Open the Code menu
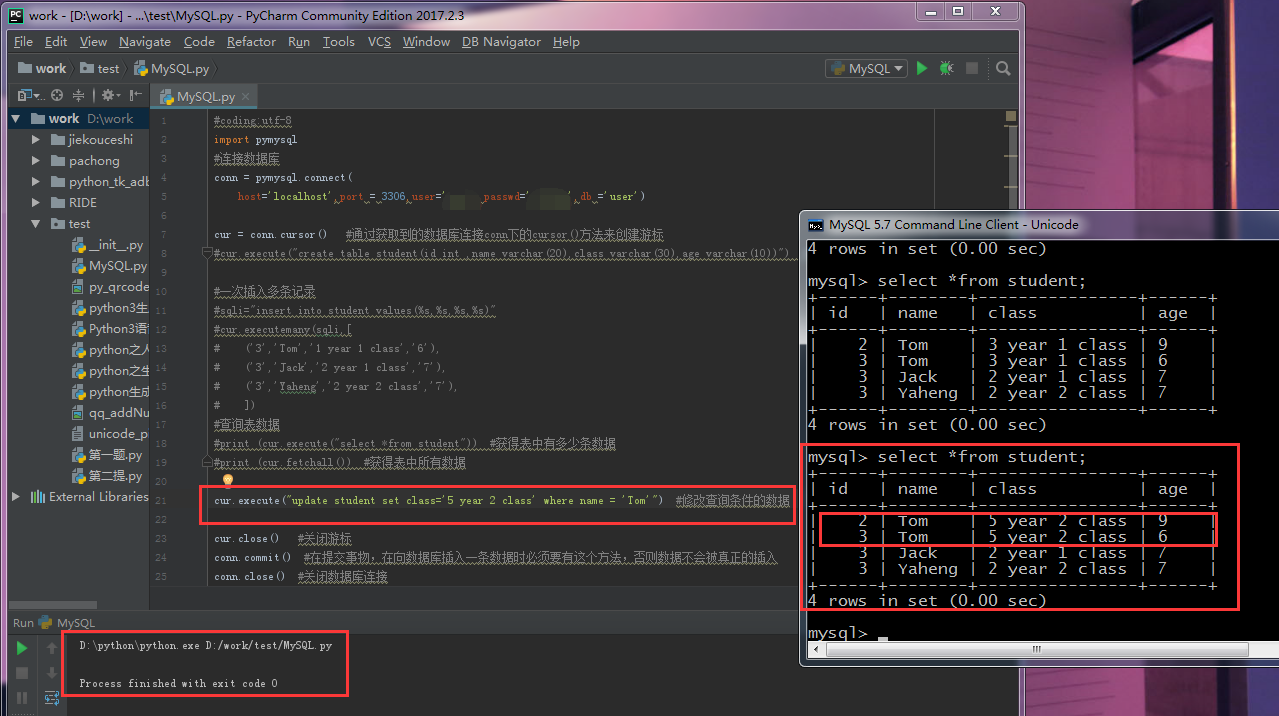The image size is (1279, 716). [x=199, y=42]
